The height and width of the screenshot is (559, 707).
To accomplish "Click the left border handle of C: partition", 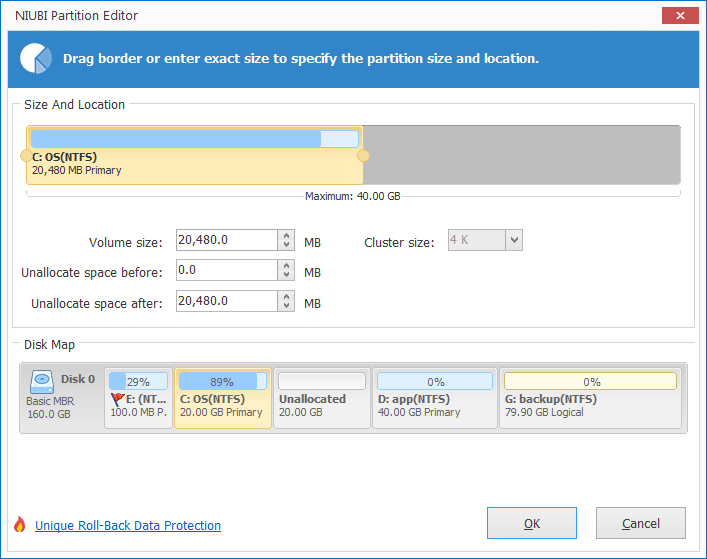I will tap(26, 156).
